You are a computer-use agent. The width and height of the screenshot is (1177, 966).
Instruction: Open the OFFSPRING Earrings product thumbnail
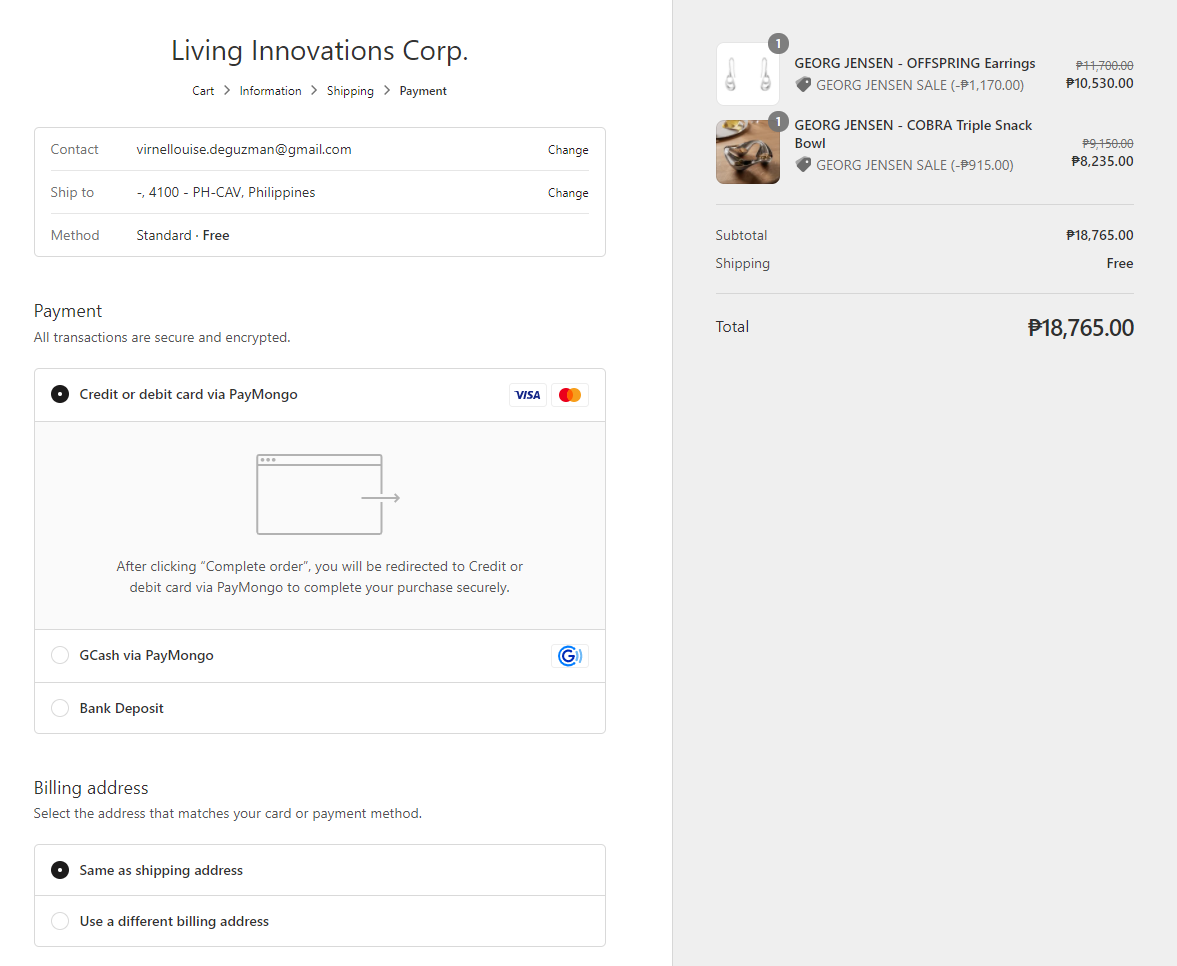click(x=748, y=74)
